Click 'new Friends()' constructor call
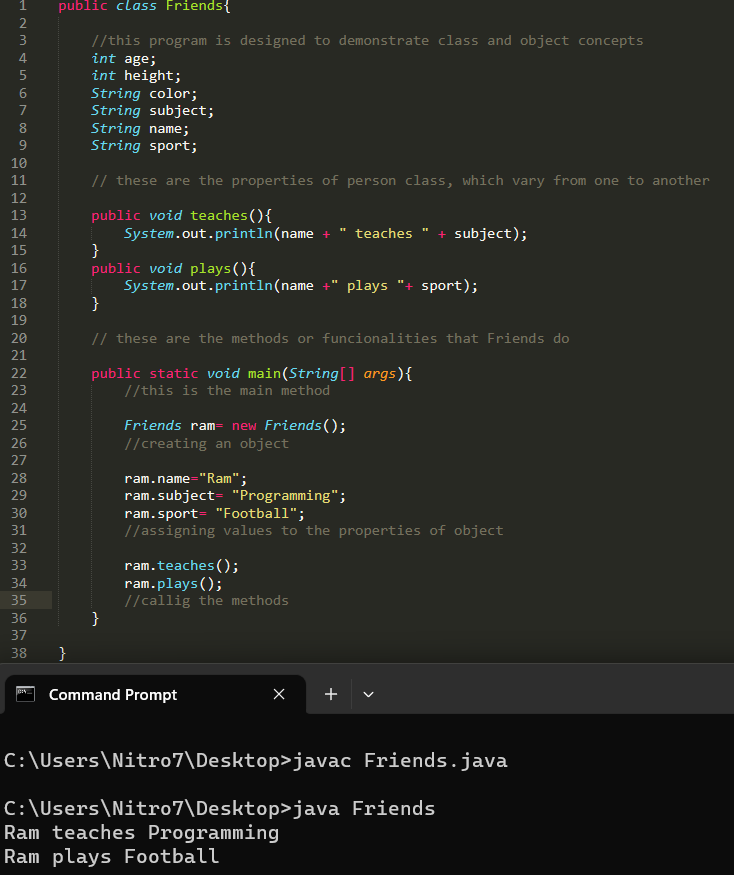This screenshot has height=875, width=734. coord(289,426)
